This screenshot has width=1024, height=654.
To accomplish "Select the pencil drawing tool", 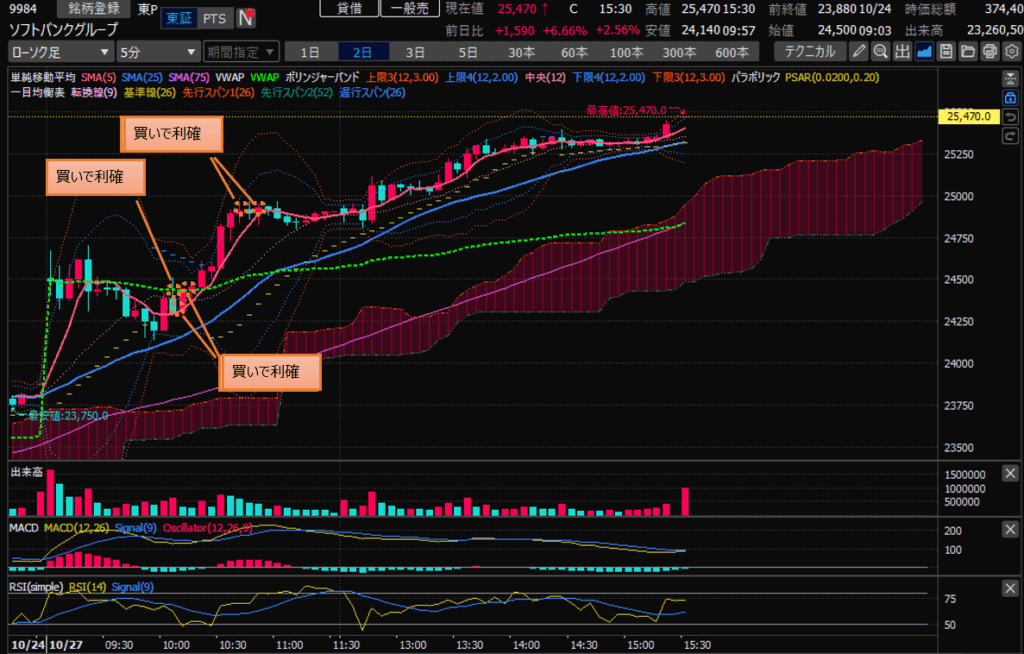I will click(x=859, y=51).
